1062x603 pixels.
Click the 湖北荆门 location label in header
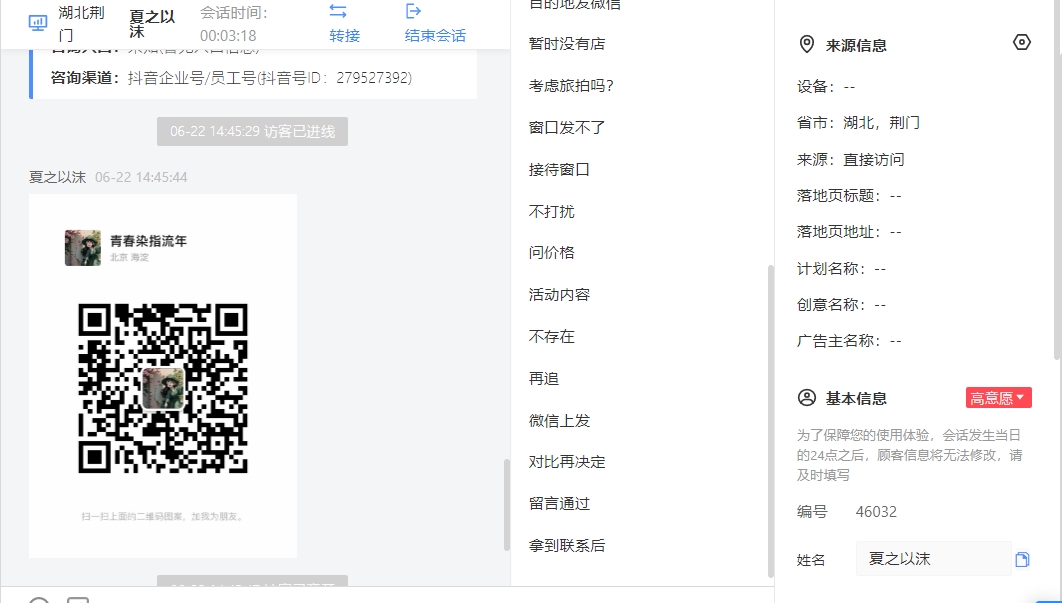(81, 24)
